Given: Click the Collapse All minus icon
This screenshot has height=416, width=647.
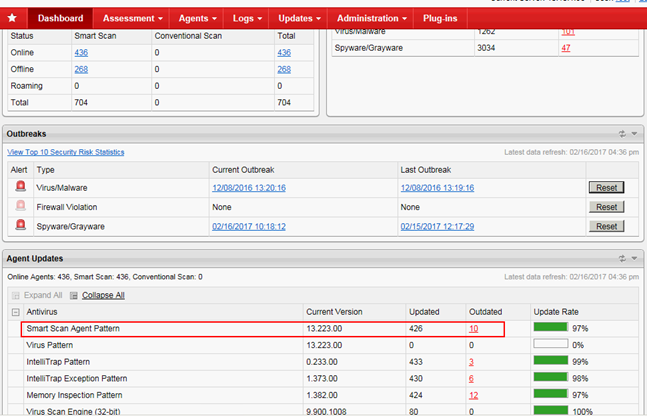Looking at the screenshot, I should [73, 295].
